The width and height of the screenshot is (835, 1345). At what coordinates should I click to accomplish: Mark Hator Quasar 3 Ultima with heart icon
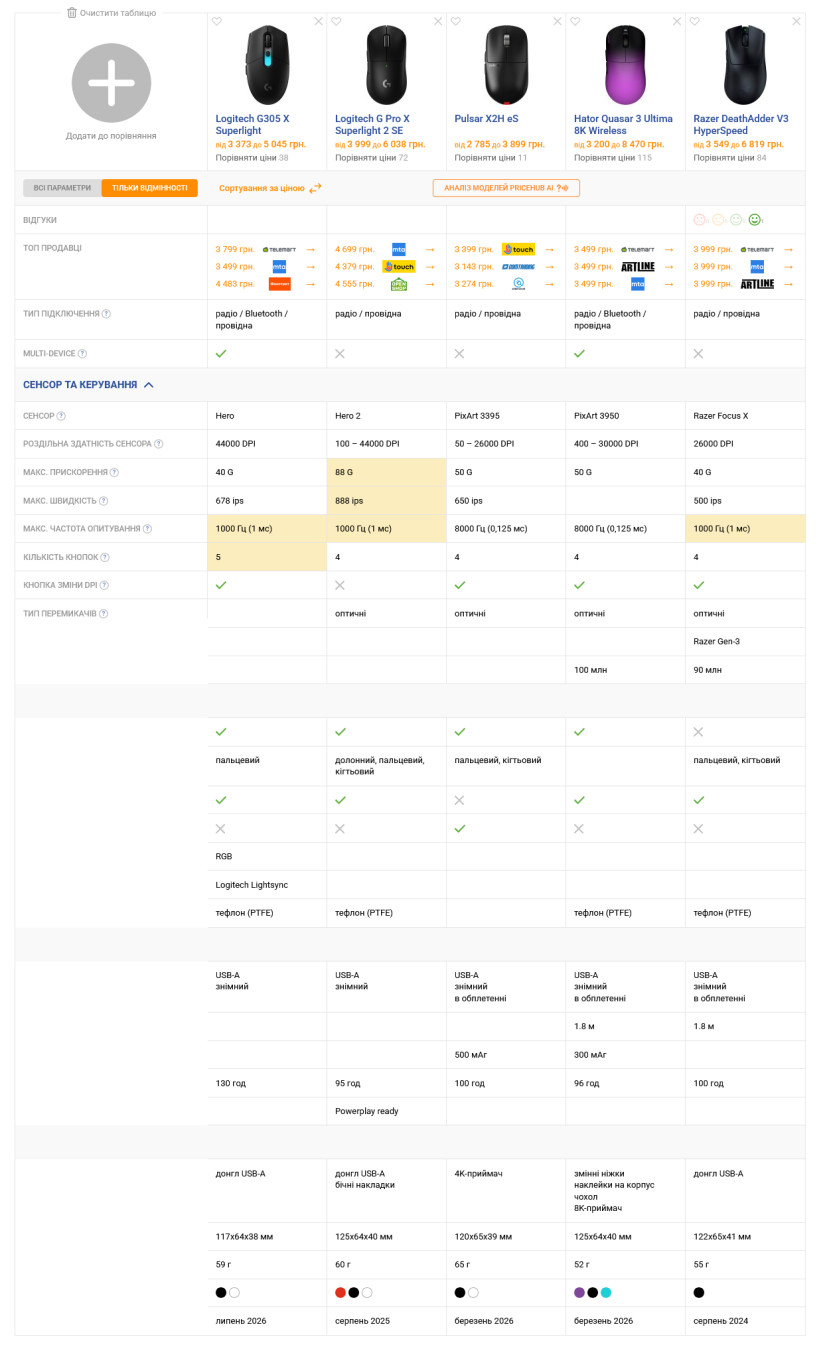(575, 21)
